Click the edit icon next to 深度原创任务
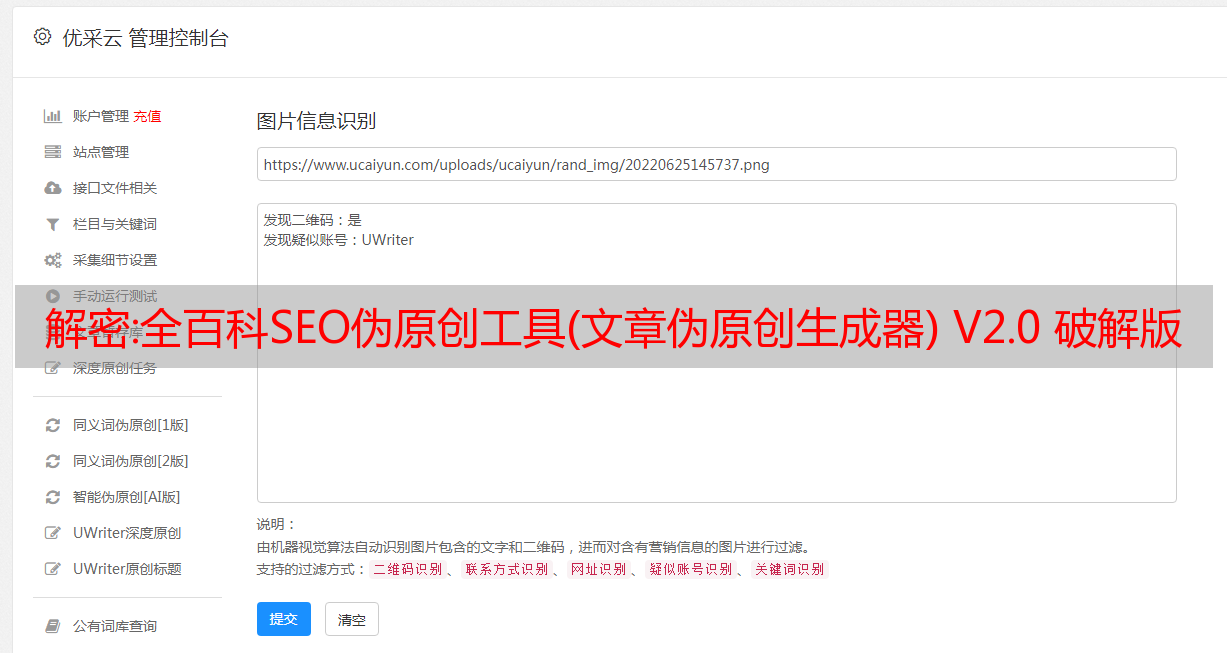Screen dimensions: 1227x653 click(x=53, y=368)
